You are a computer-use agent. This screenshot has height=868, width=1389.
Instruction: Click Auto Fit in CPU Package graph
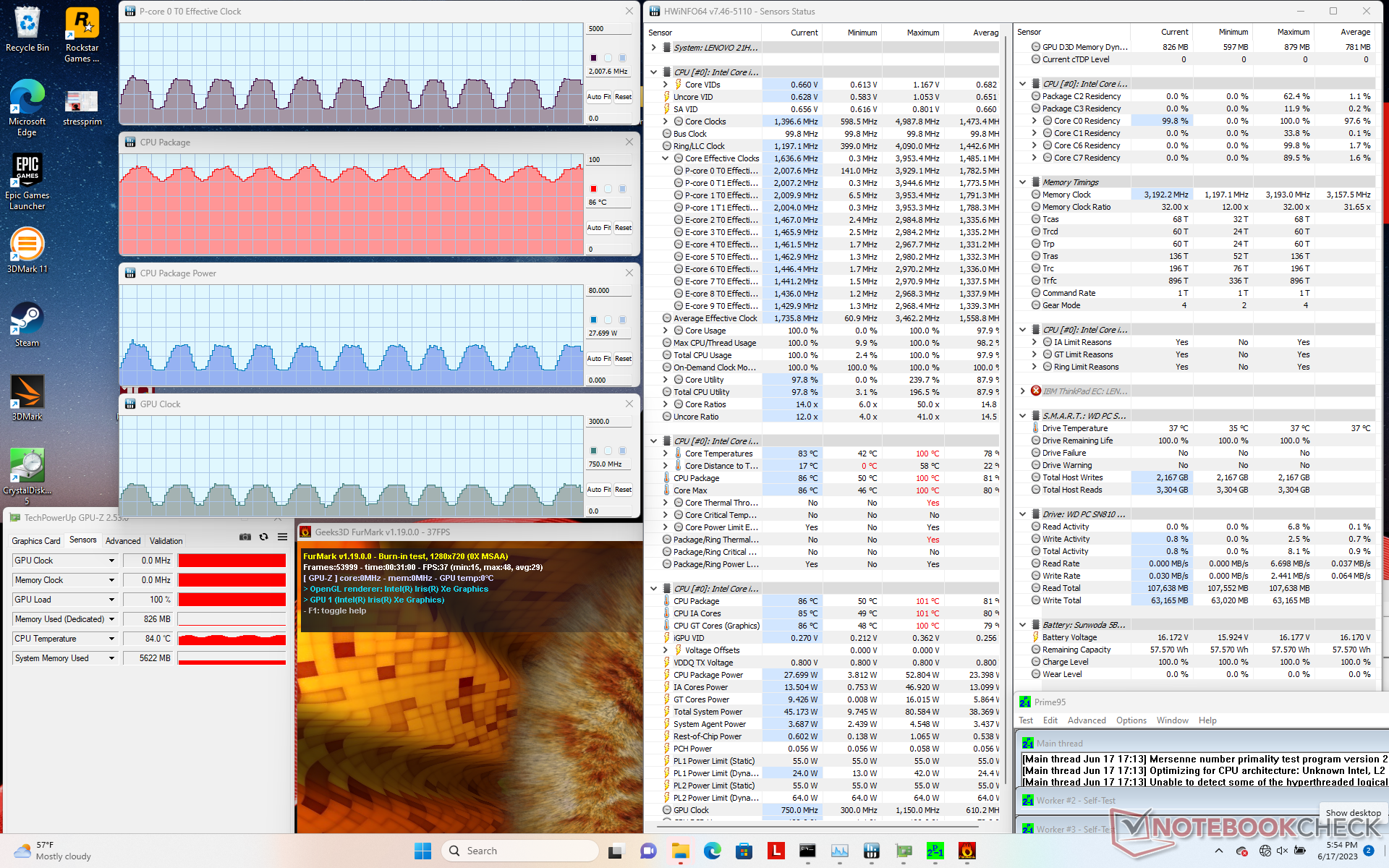(598, 228)
